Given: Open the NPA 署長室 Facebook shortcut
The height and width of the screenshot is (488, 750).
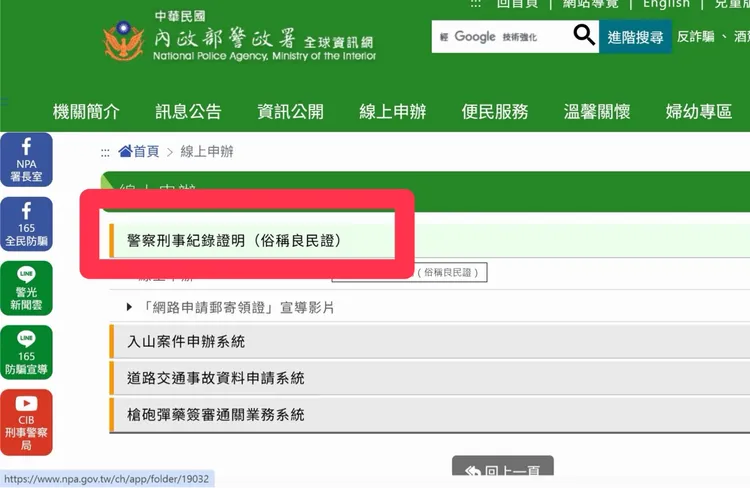Looking at the screenshot, I should (26, 160).
